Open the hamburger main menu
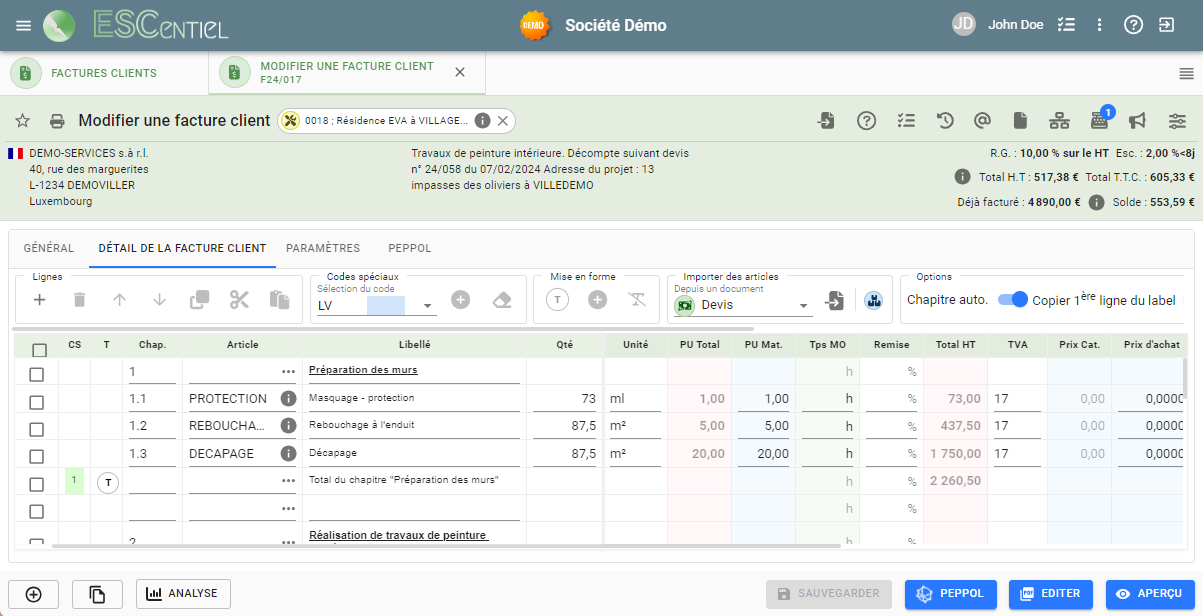The image size is (1203, 616). point(24,25)
